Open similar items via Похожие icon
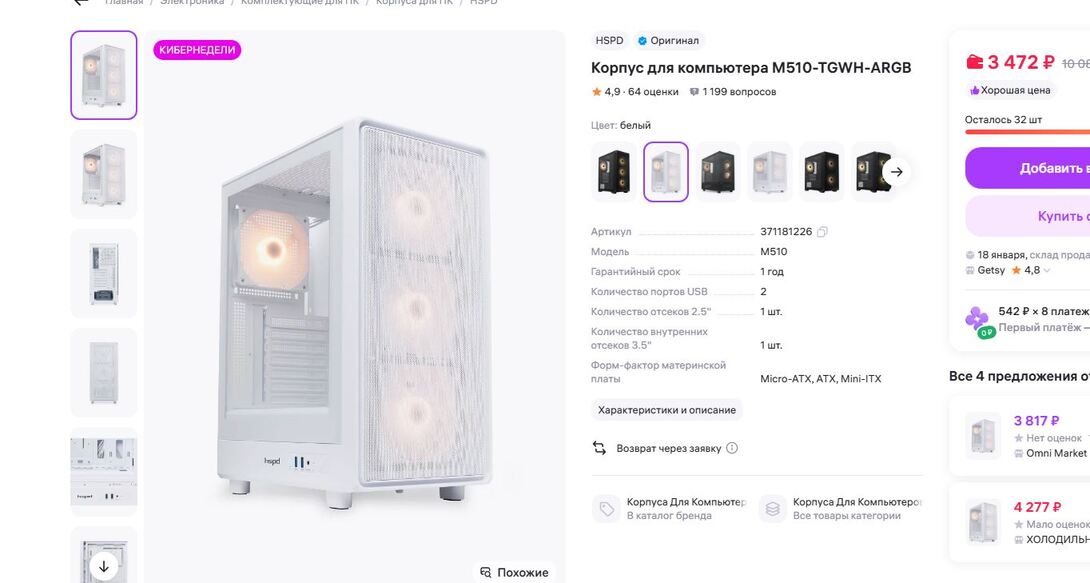The image size is (1090, 583). (485, 573)
